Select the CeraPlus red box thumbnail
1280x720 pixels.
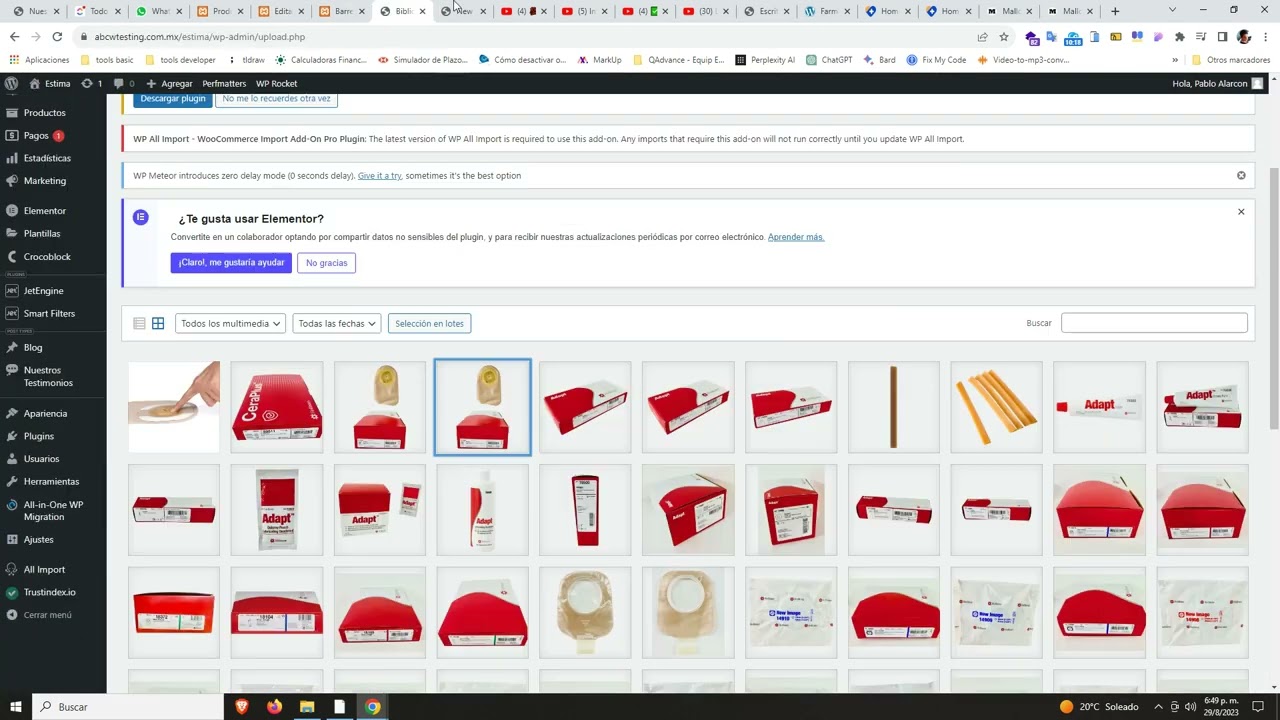coord(277,407)
